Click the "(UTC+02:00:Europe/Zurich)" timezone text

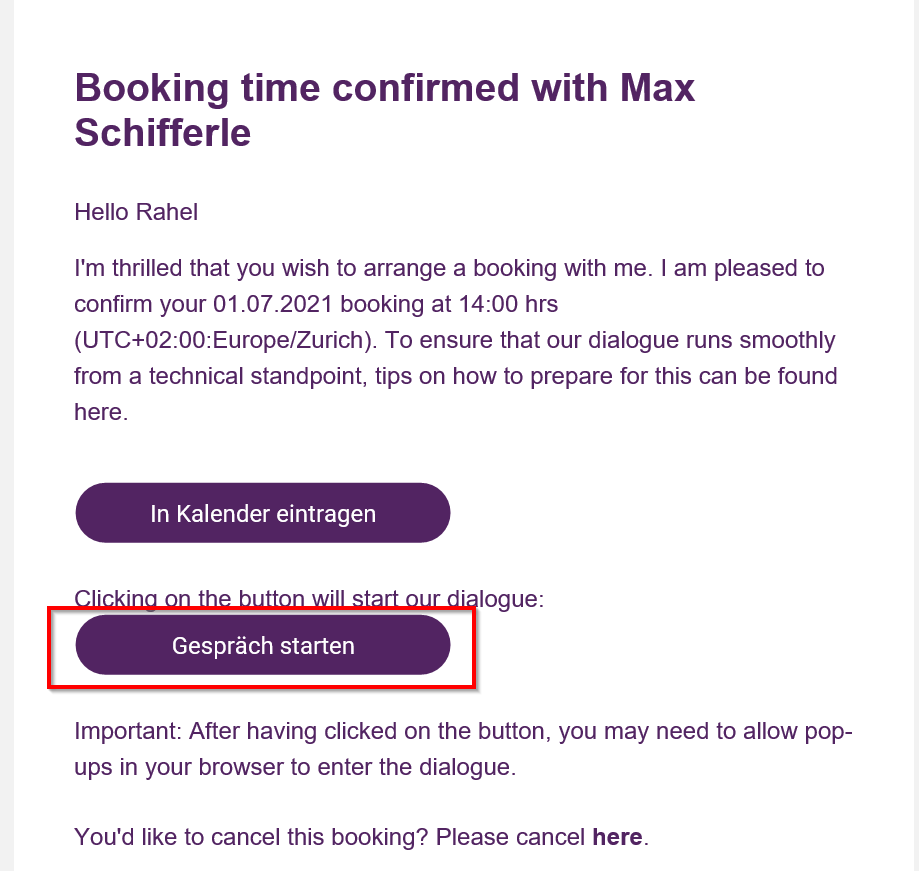226,341
